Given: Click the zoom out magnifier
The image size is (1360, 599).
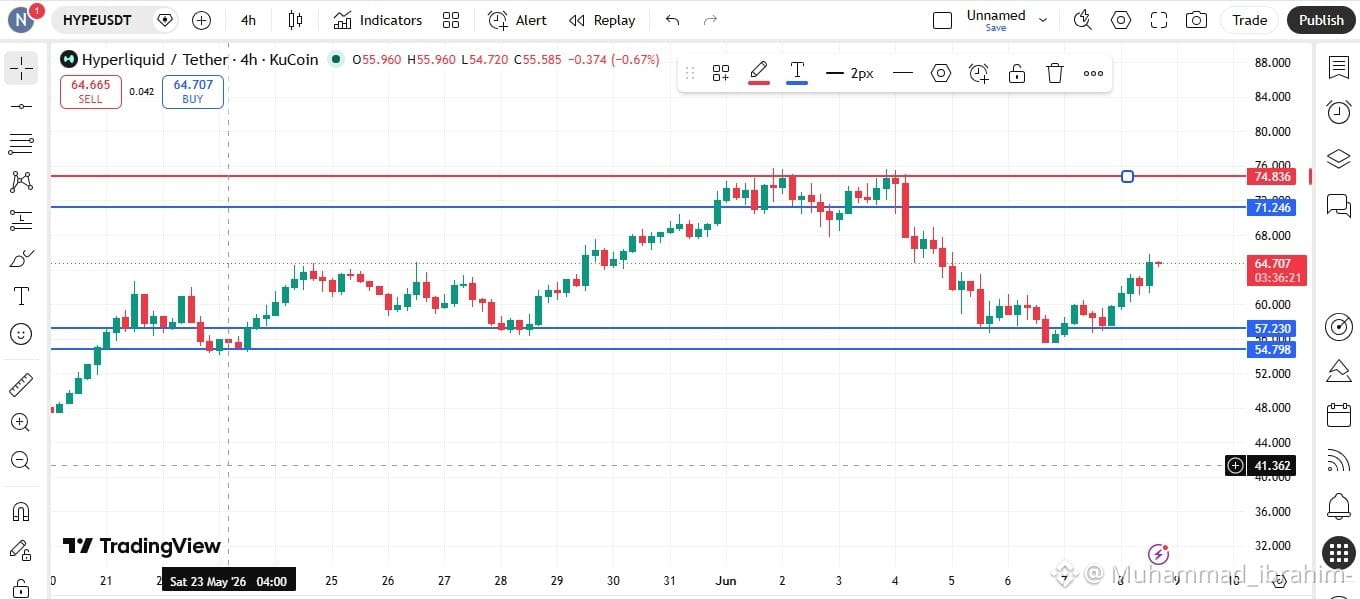Looking at the screenshot, I should [x=20, y=460].
